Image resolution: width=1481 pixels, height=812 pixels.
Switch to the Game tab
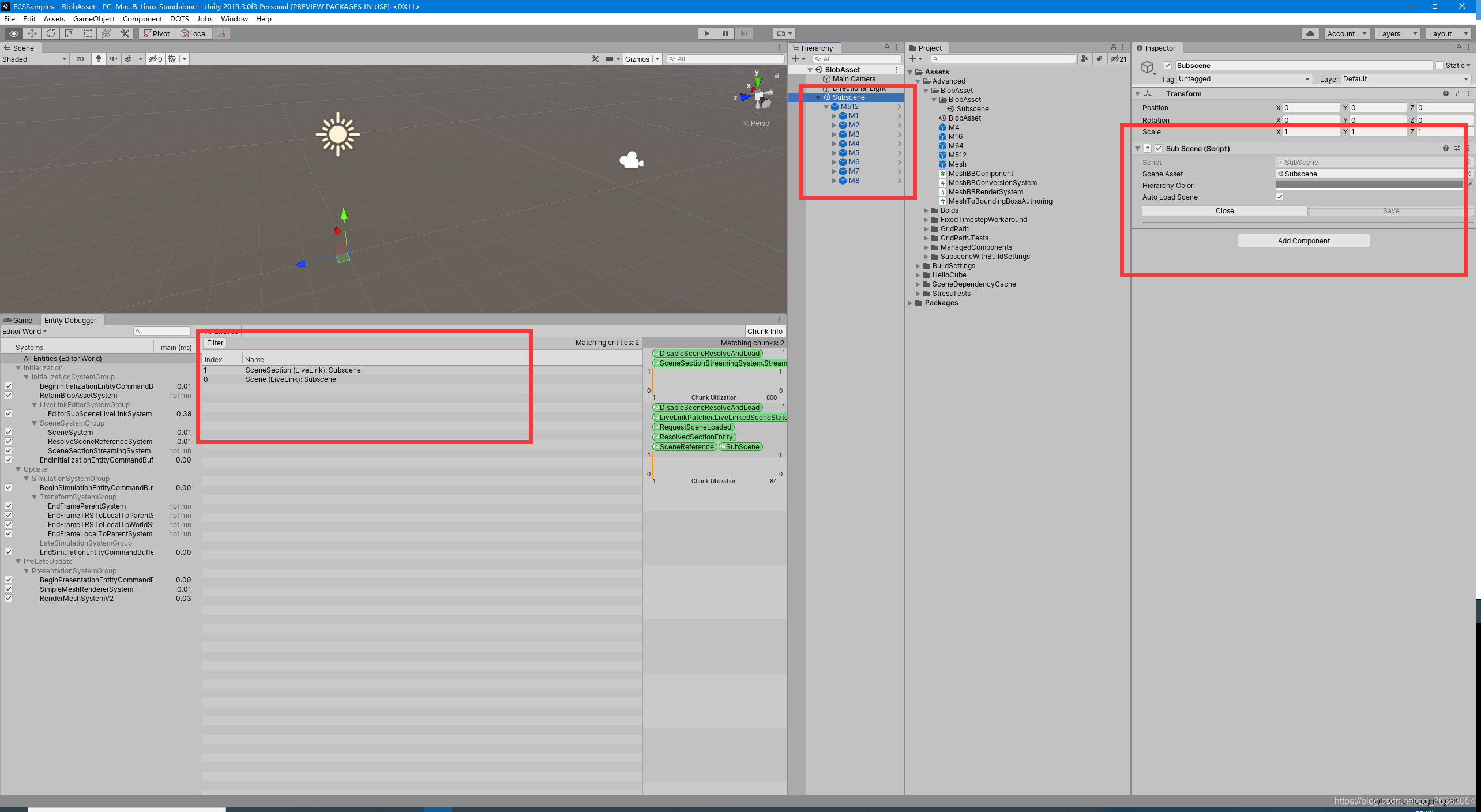click(x=19, y=320)
